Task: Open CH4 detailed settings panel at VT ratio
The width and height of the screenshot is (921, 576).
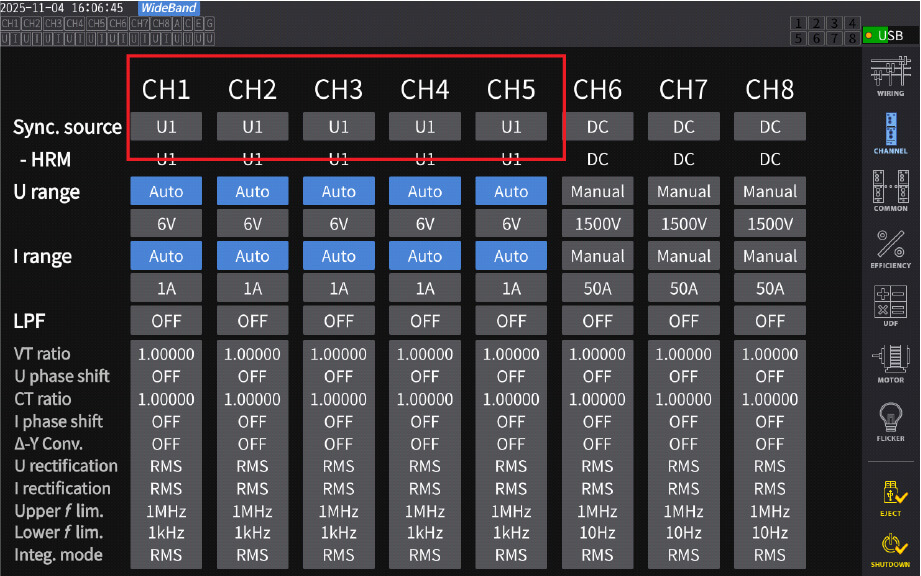Action: point(425,354)
